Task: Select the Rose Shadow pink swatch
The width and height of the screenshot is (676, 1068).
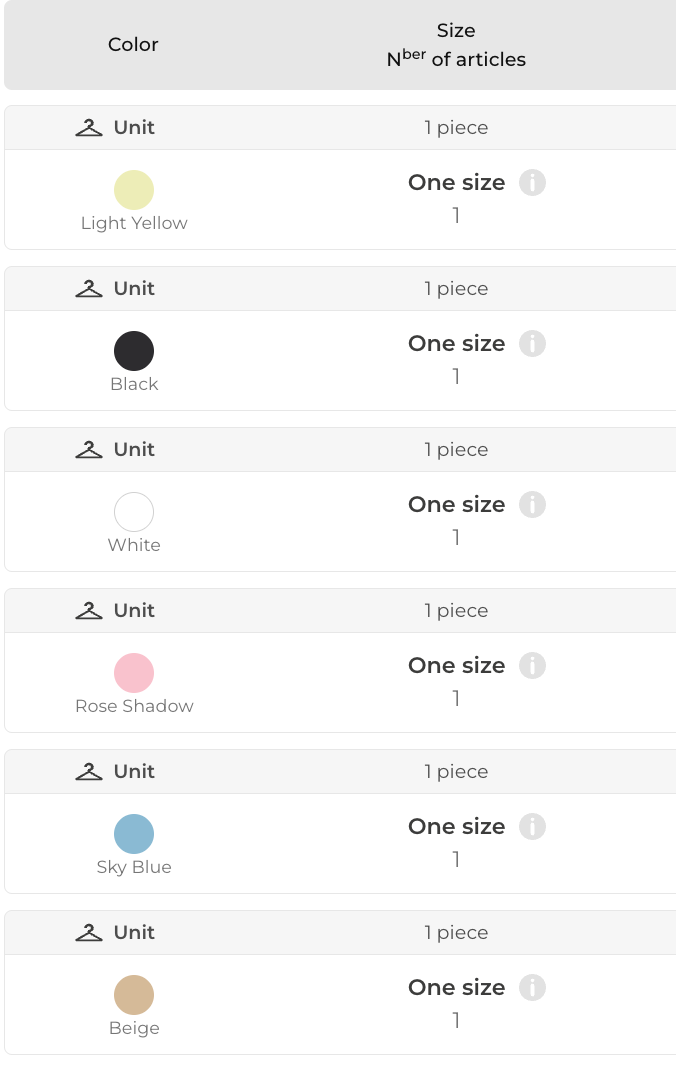Action: (x=134, y=673)
